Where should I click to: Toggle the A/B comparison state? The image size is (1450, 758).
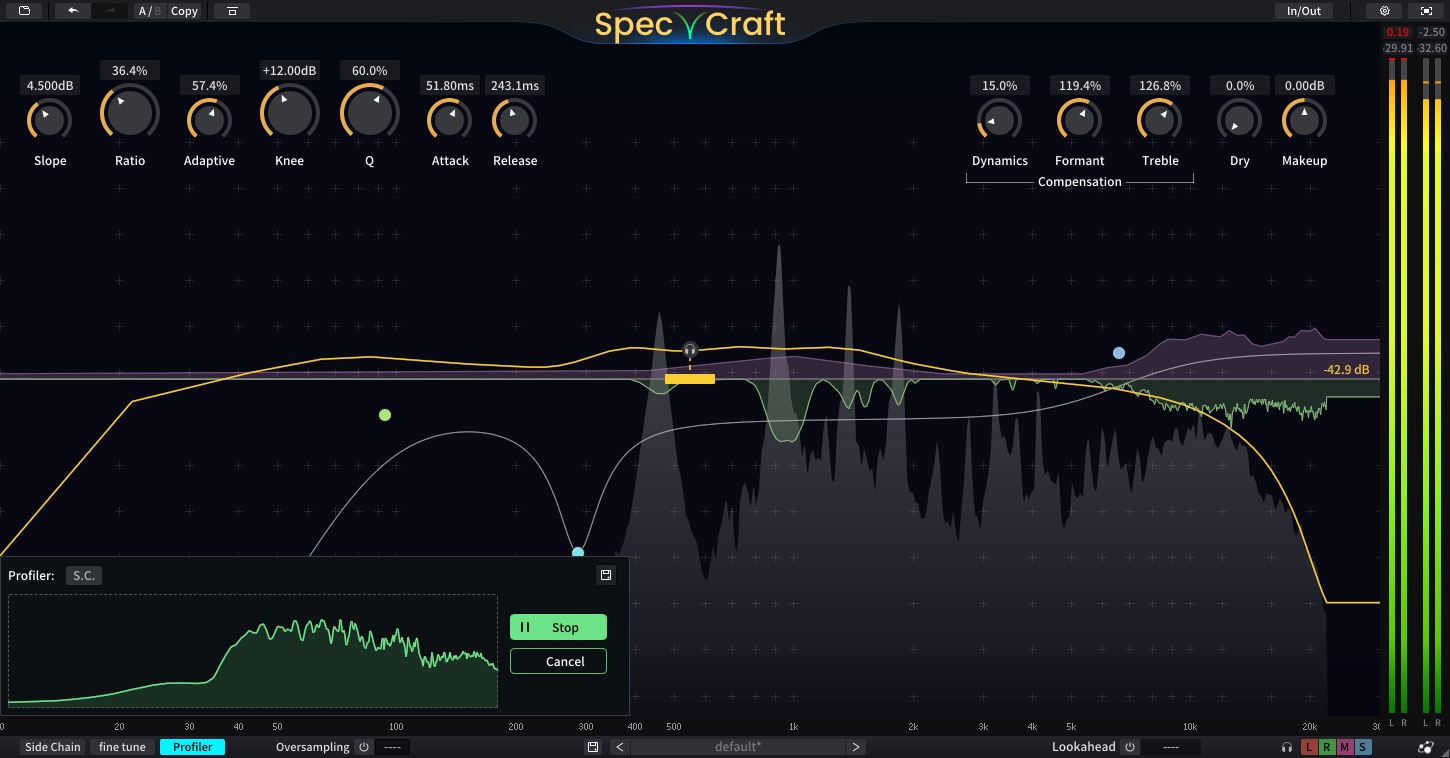(149, 11)
